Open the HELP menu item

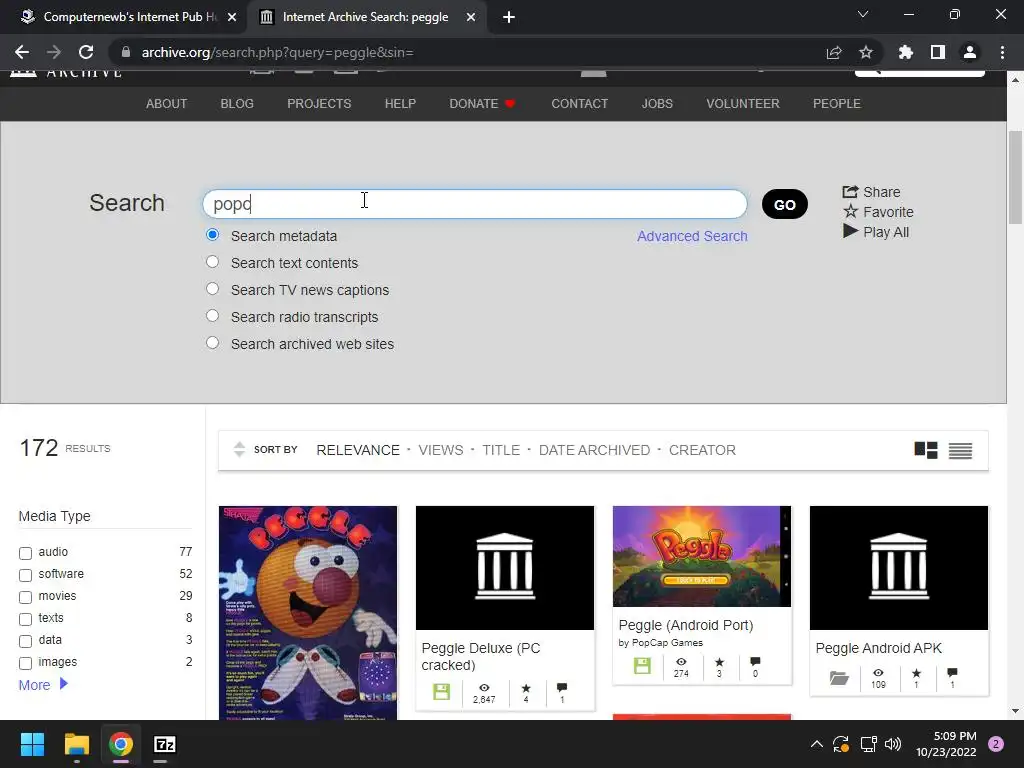point(400,104)
